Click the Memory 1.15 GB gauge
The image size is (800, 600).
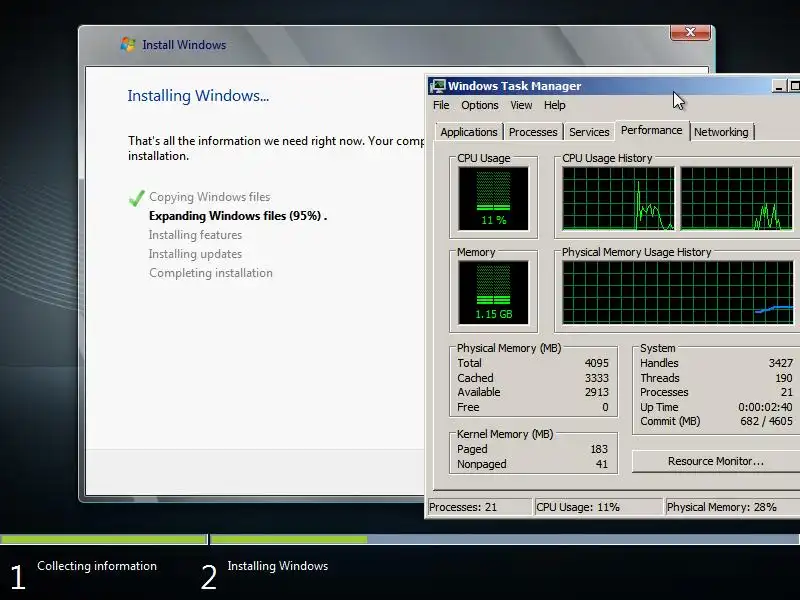tap(493, 292)
